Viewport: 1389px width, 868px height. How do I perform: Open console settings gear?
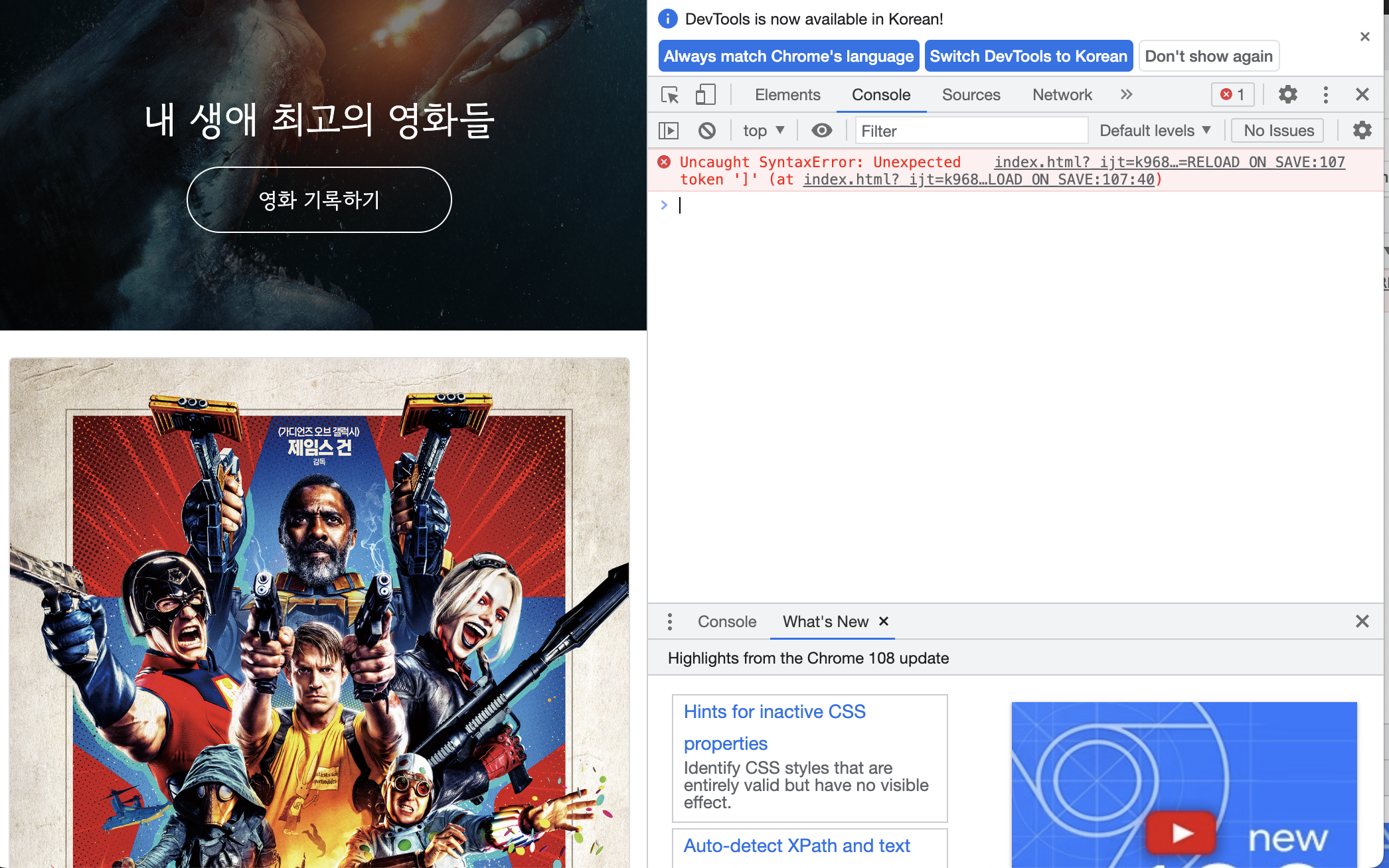pyautogui.click(x=1362, y=131)
